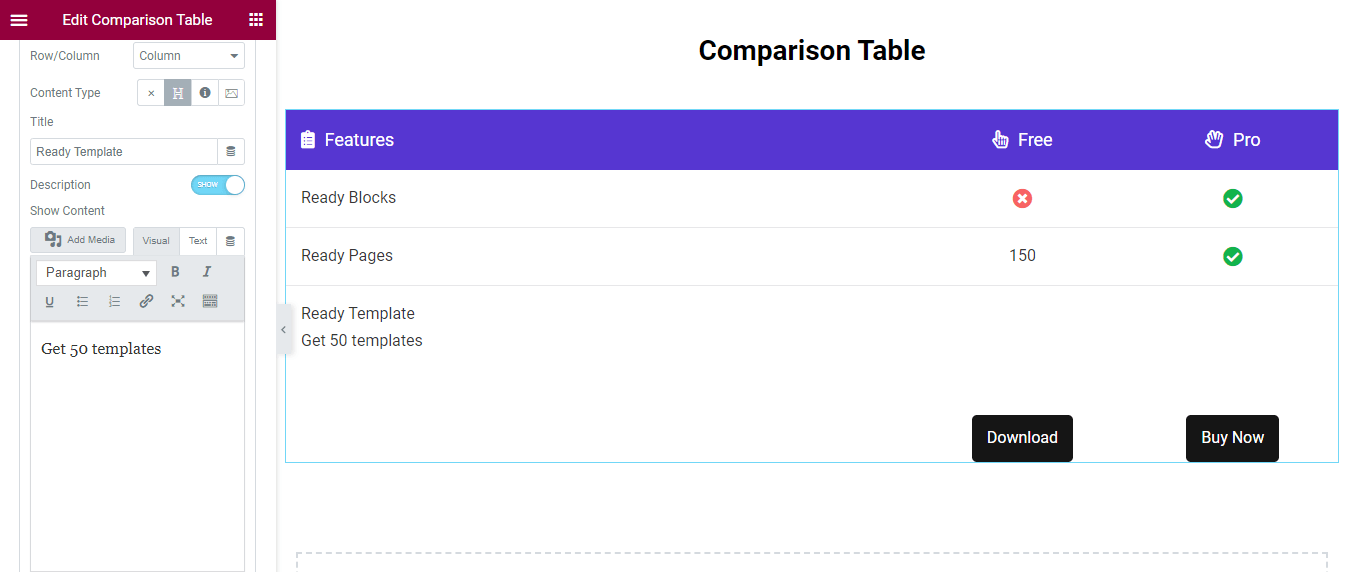Click the Add Media button
Image resolution: width=1347 pixels, height=572 pixels.
coord(79,240)
